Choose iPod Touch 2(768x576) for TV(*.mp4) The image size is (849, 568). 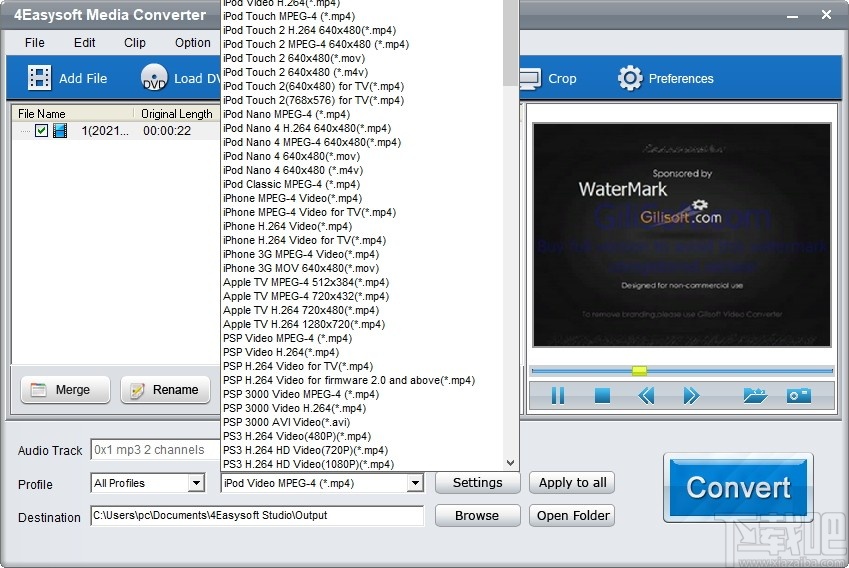314,100
